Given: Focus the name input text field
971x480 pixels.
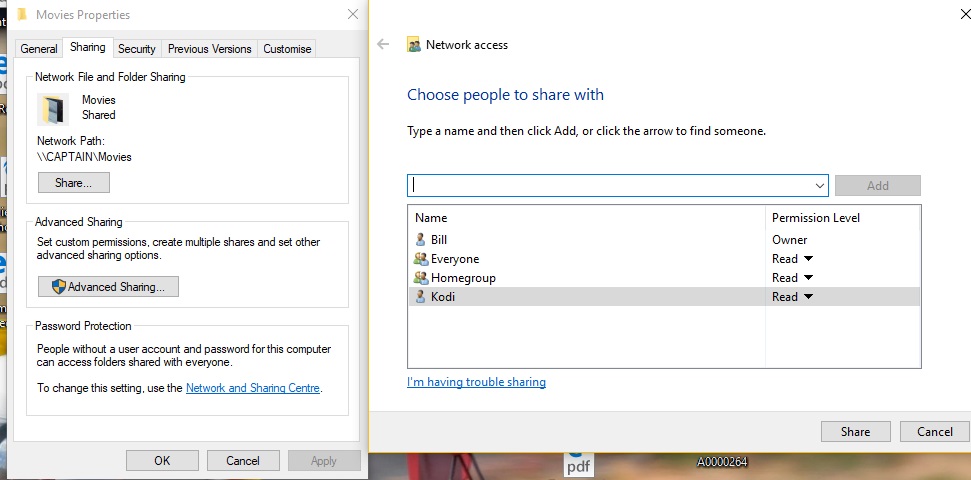Looking at the screenshot, I should point(610,186).
